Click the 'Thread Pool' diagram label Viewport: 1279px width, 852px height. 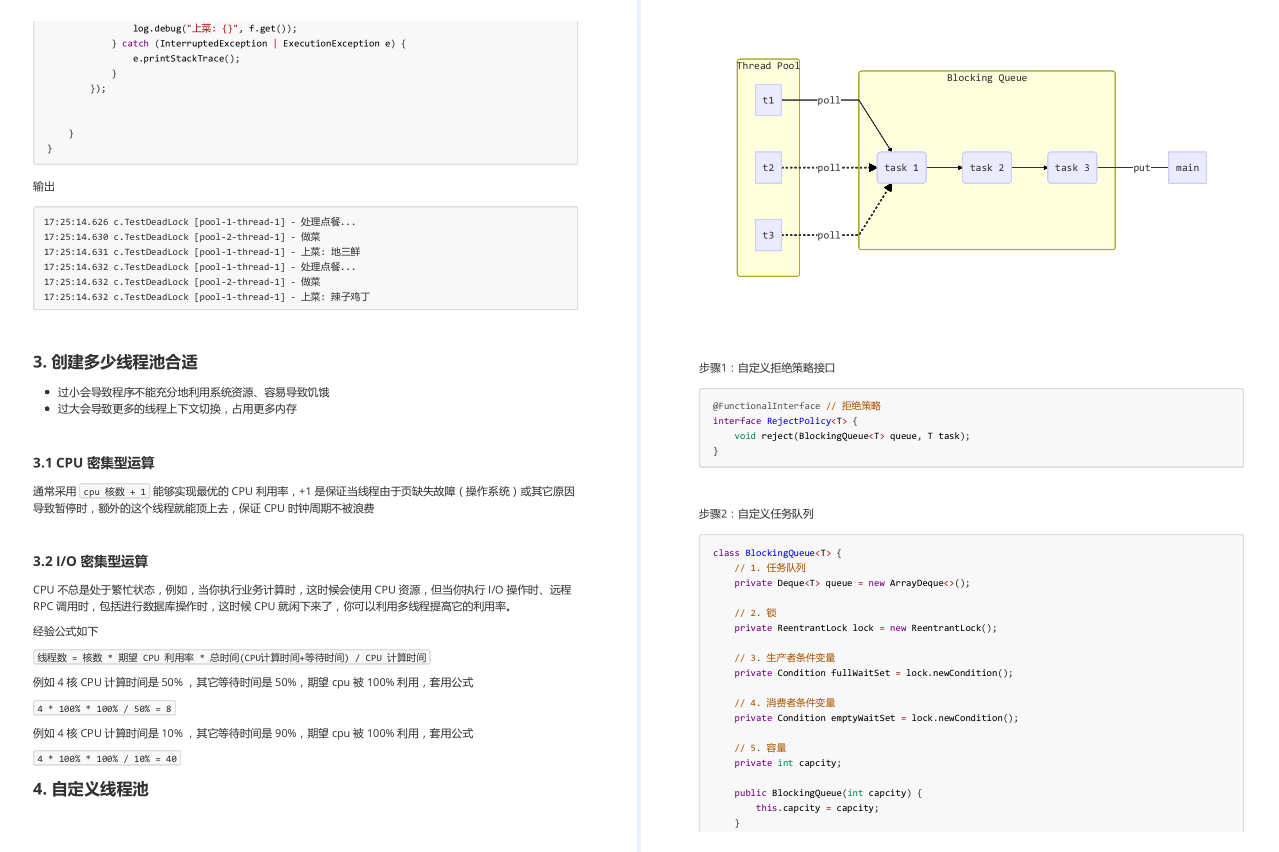(768, 66)
